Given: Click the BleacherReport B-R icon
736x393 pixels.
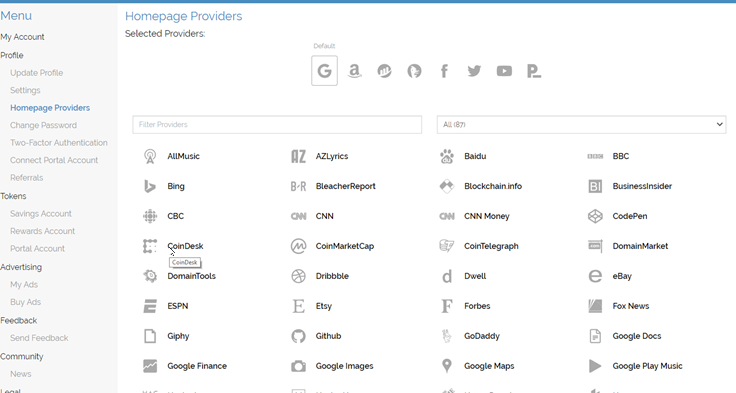Looking at the screenshot, I should click(x=298, y=186).
